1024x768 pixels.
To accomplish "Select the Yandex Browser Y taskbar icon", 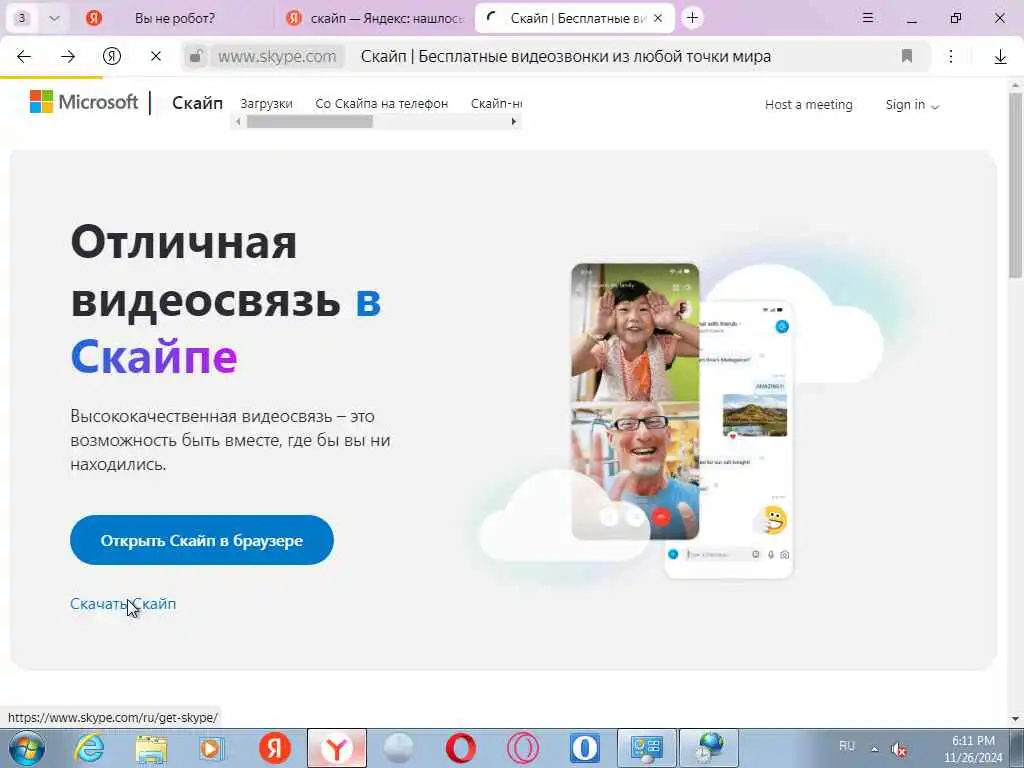I will tap(336, 748).
